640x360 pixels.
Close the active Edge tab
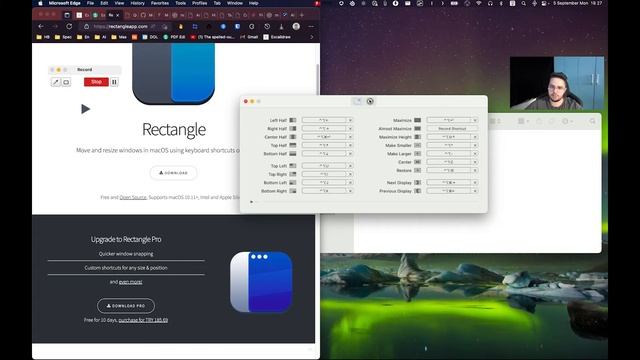[x=118, y=15]
